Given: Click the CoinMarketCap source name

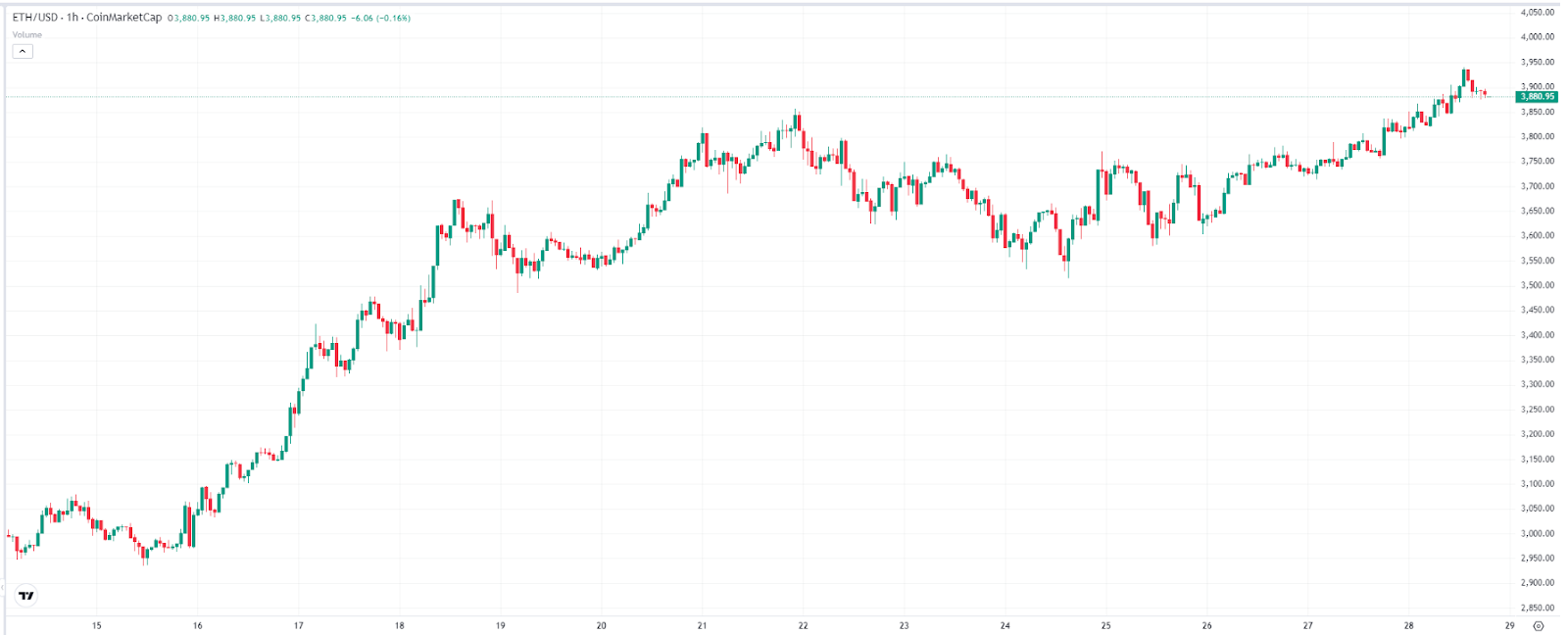Looking at the screenshot, I should pyautogui.click(x=124, y=18).
